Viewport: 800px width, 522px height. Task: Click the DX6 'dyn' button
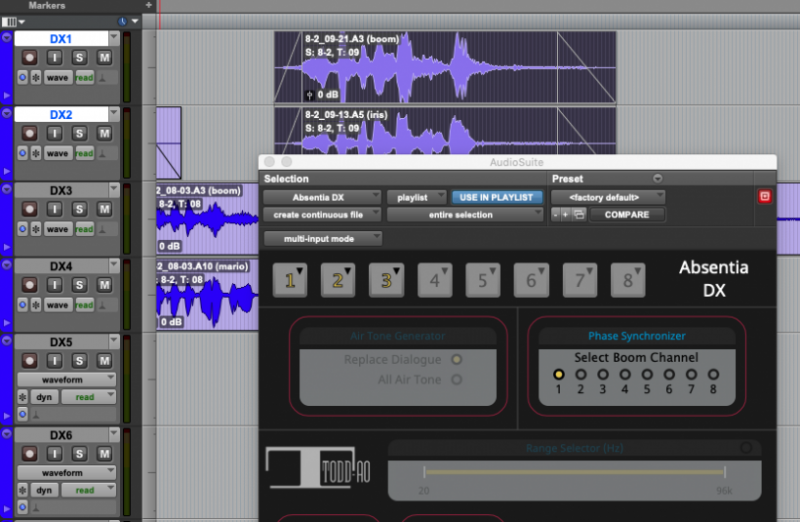(44, 490)
